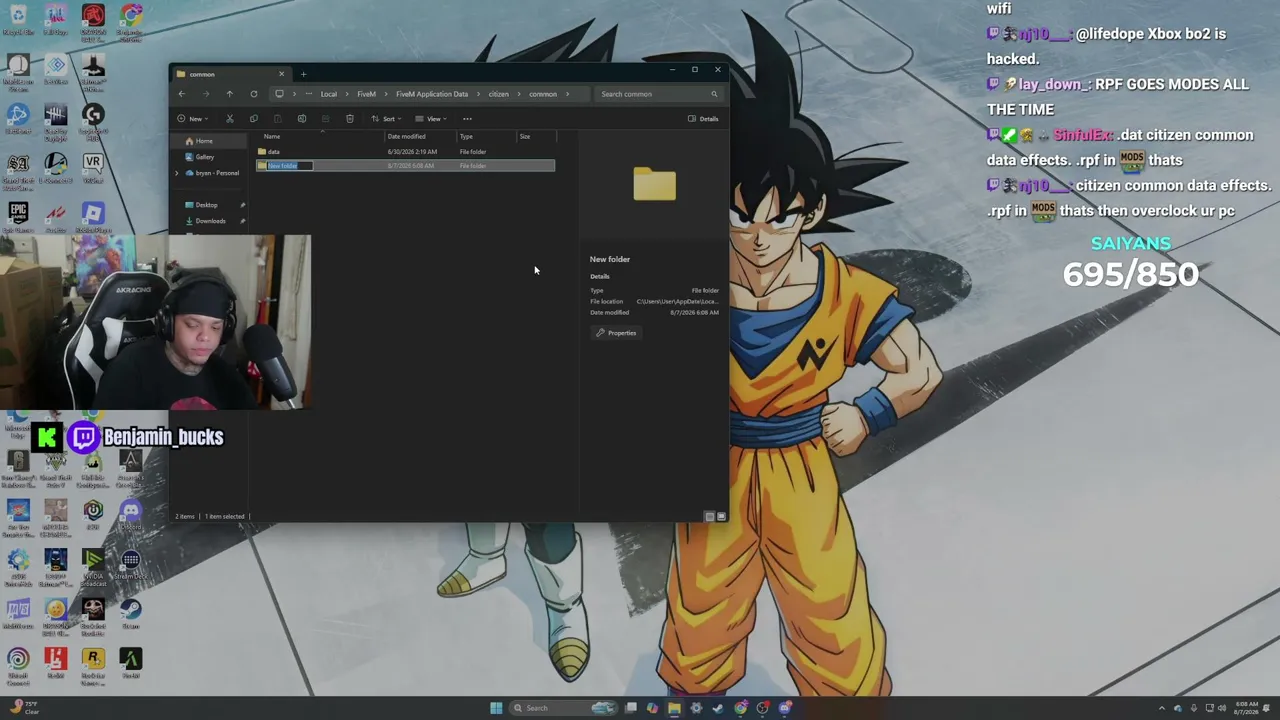
Task: Select the Epic Games desktop shortcut
Action: tap(18, 218)
